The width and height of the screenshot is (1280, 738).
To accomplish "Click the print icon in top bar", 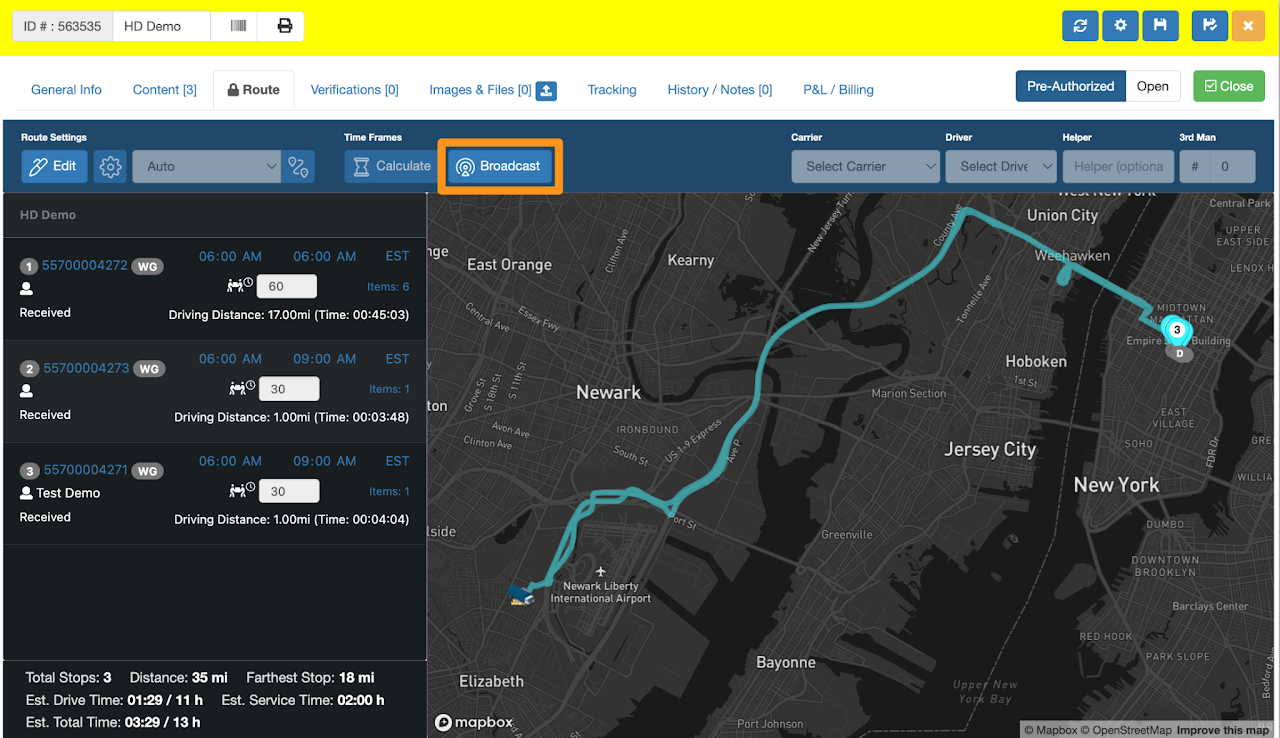I will (x=284, y=26).
